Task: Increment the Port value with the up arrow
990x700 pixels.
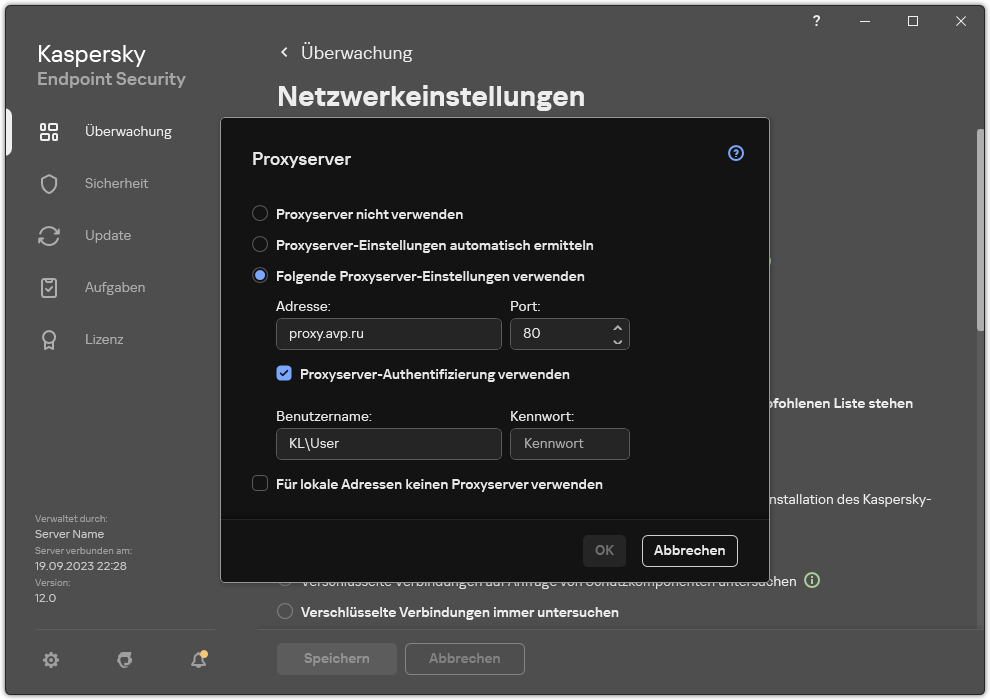Action: 618,327
